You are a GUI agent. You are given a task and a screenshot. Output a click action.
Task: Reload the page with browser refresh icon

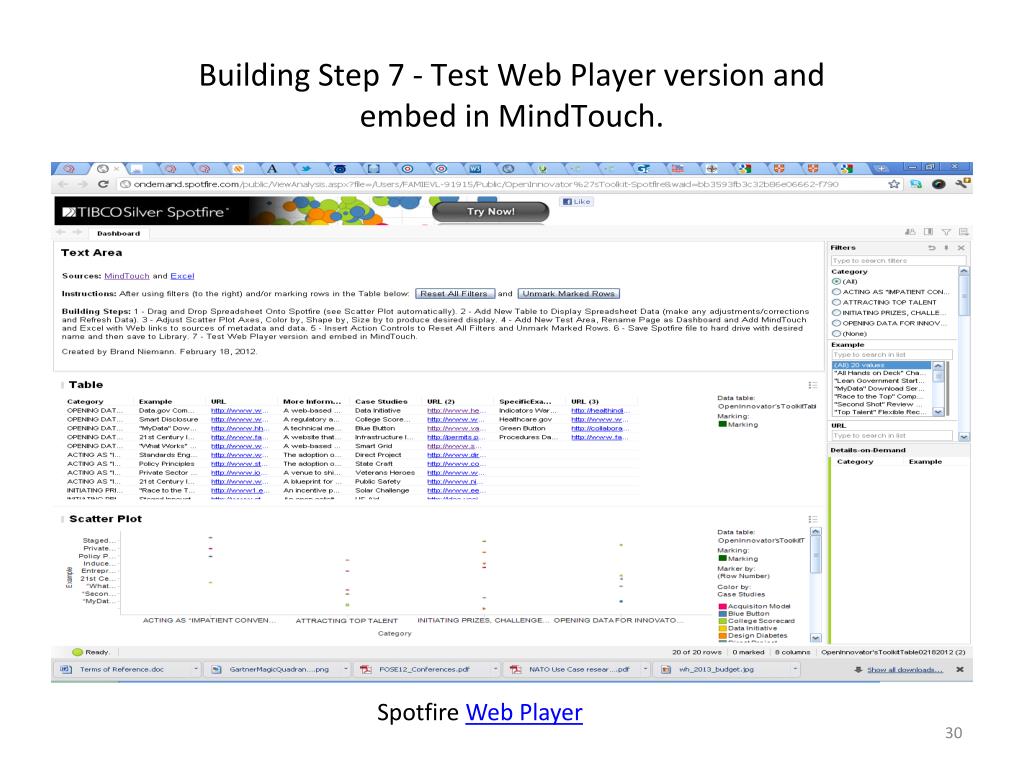click(103, 184)
